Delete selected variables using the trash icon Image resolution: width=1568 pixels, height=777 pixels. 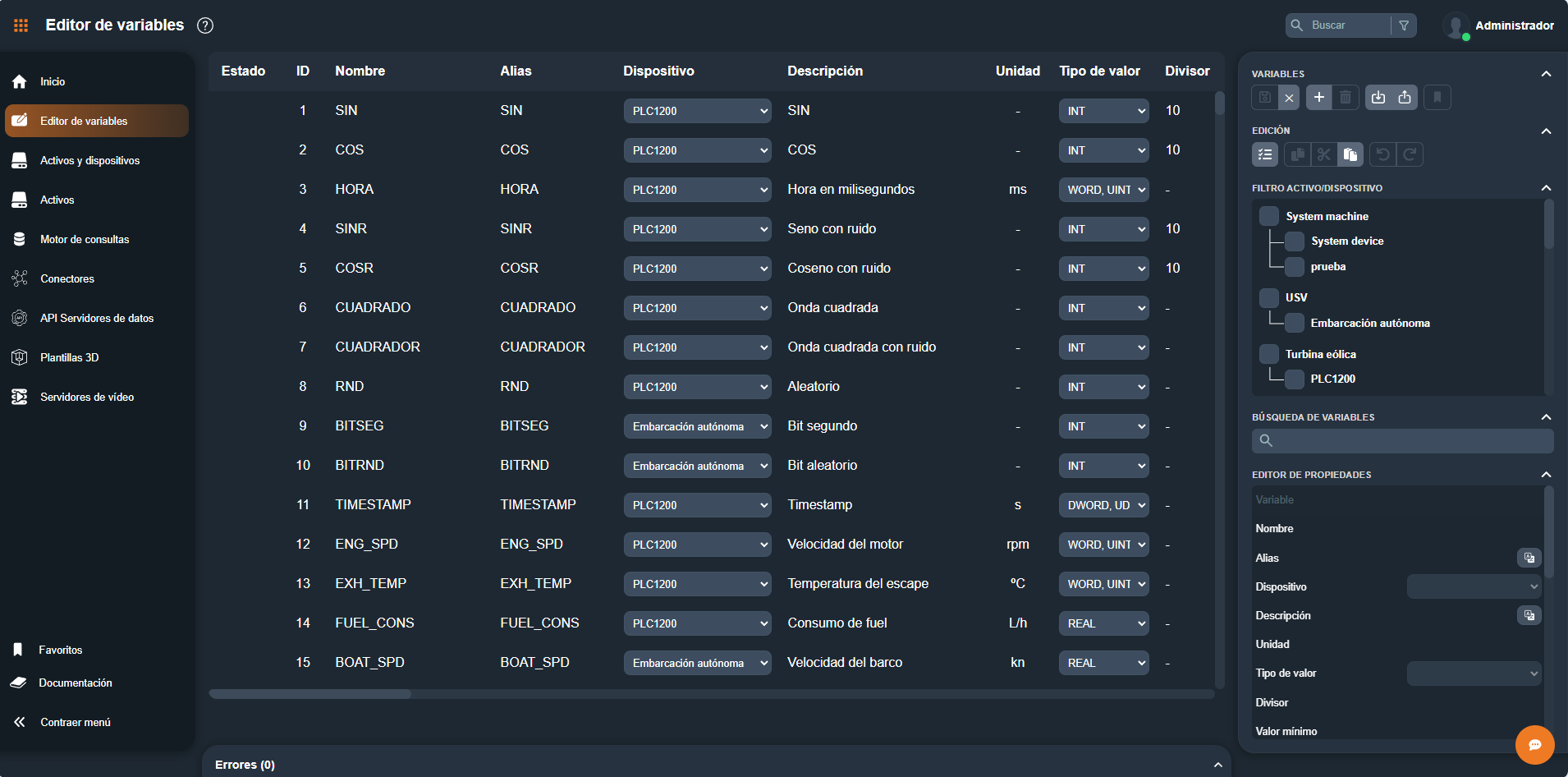pos(1346,97)
